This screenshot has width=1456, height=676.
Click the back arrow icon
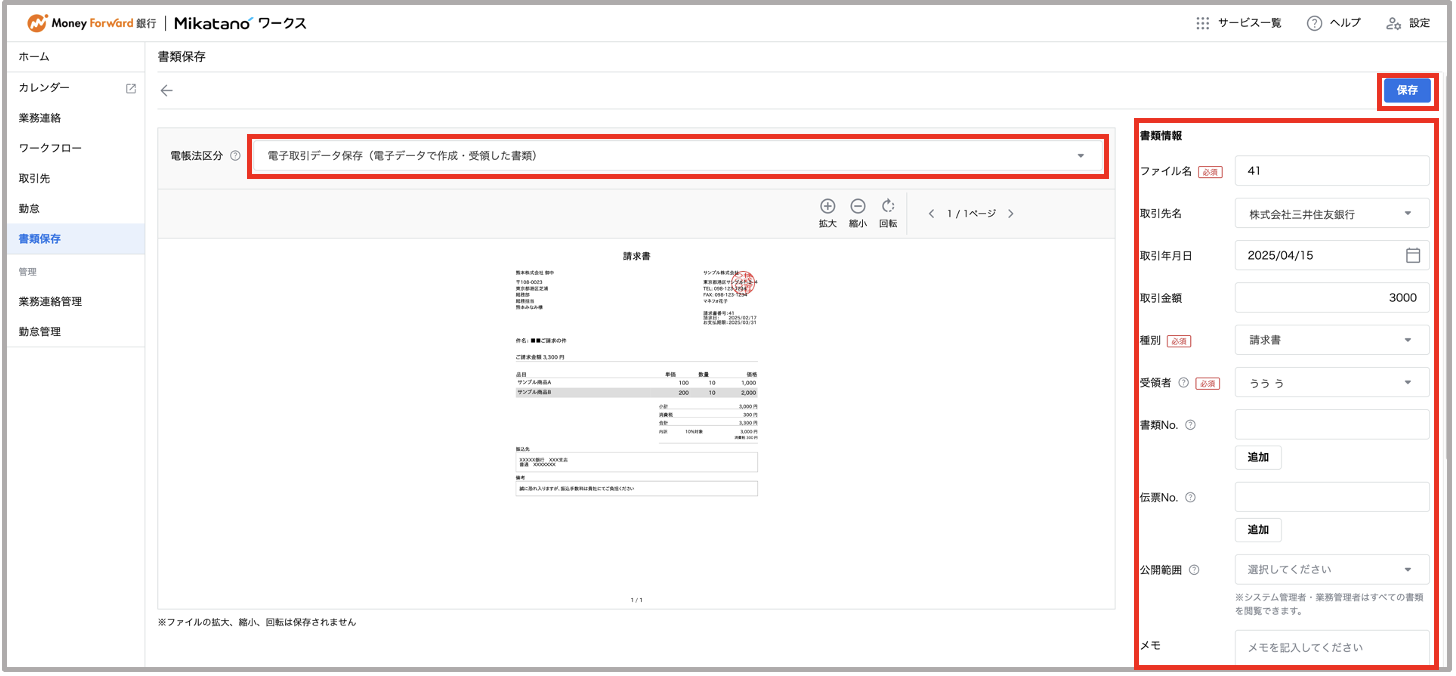[x=167, y=90]
